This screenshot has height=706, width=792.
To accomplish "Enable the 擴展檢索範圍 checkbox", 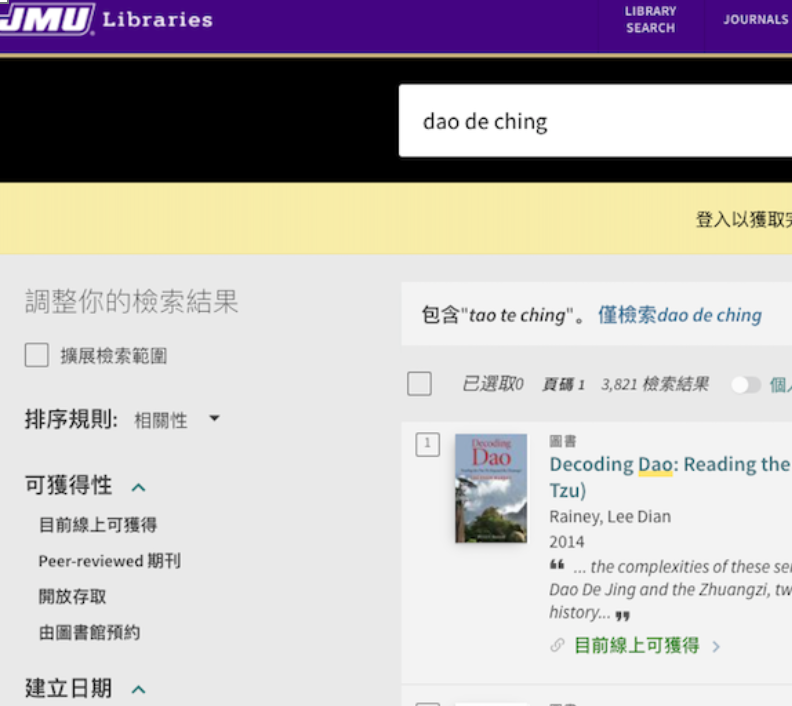I will (37, 355).
